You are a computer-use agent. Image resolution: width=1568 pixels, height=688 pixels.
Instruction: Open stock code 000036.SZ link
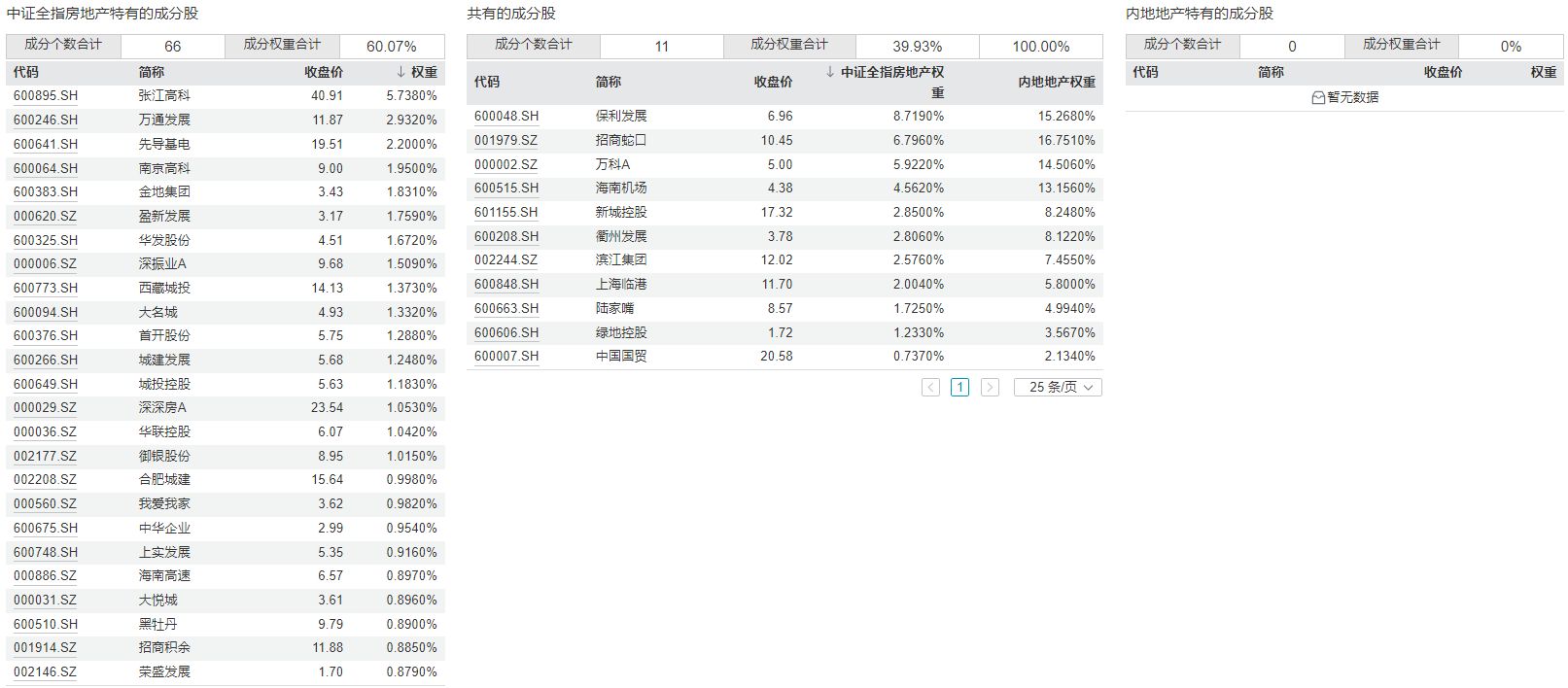tap(45, 431)
